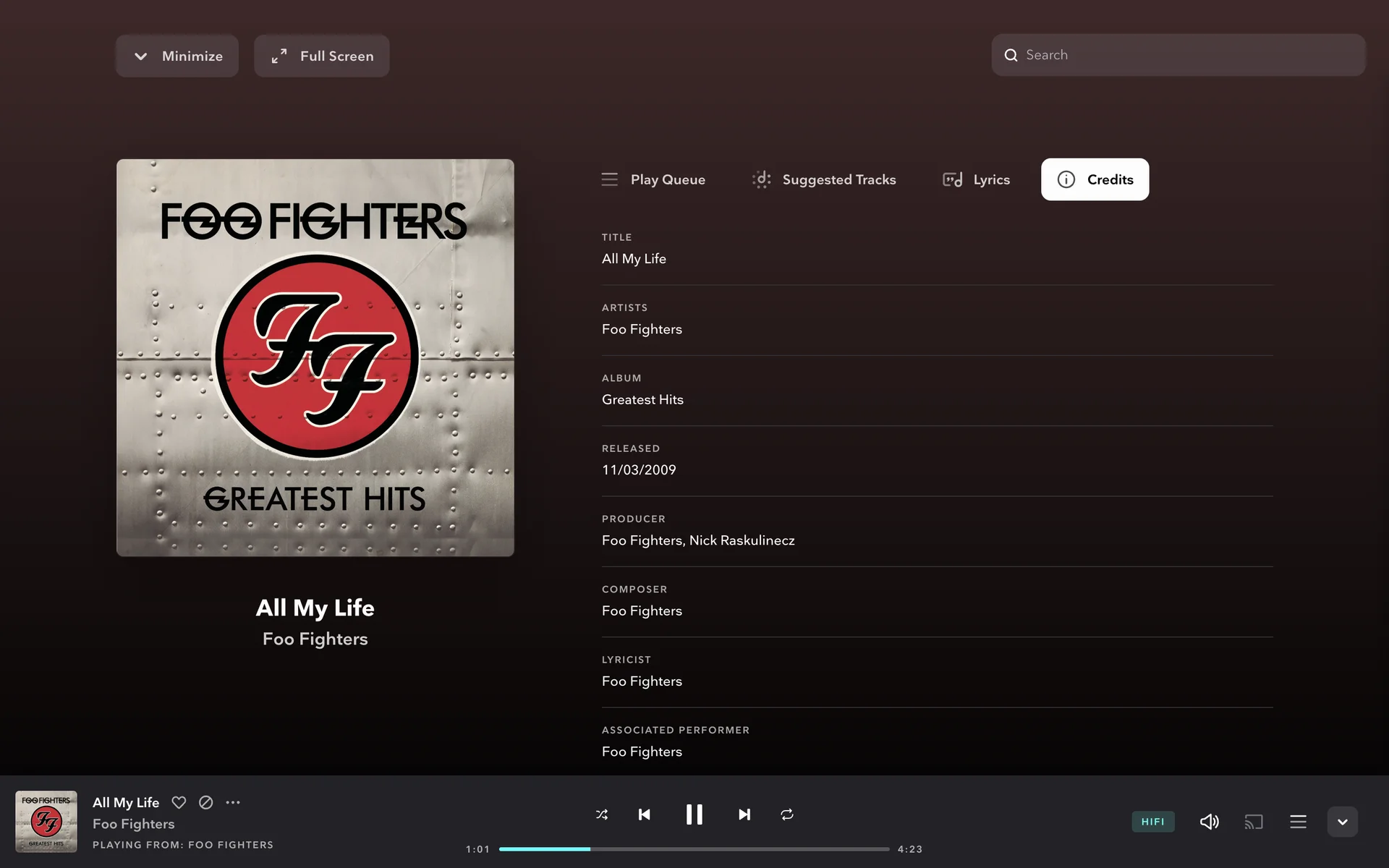Toggle shuffle playback icon
The width and height of the screenshot is (1389, 868).
point(601,814)
